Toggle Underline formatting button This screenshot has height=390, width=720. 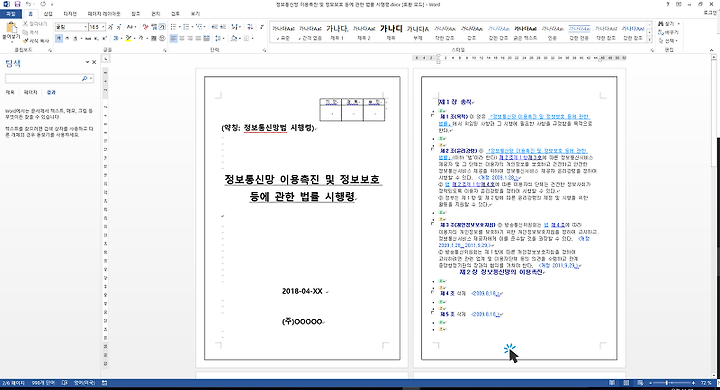tap(75, 38)
